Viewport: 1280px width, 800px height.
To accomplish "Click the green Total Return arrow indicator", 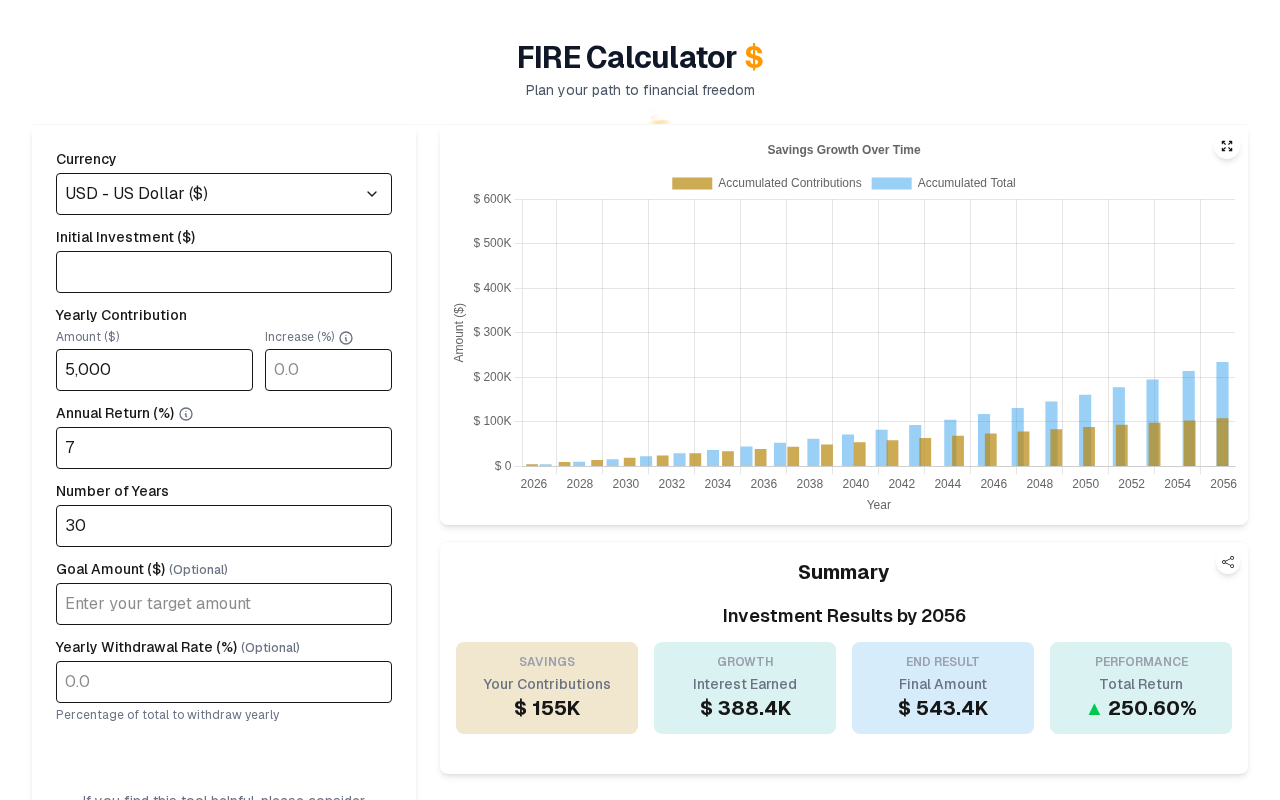I will click(1094, 709).
